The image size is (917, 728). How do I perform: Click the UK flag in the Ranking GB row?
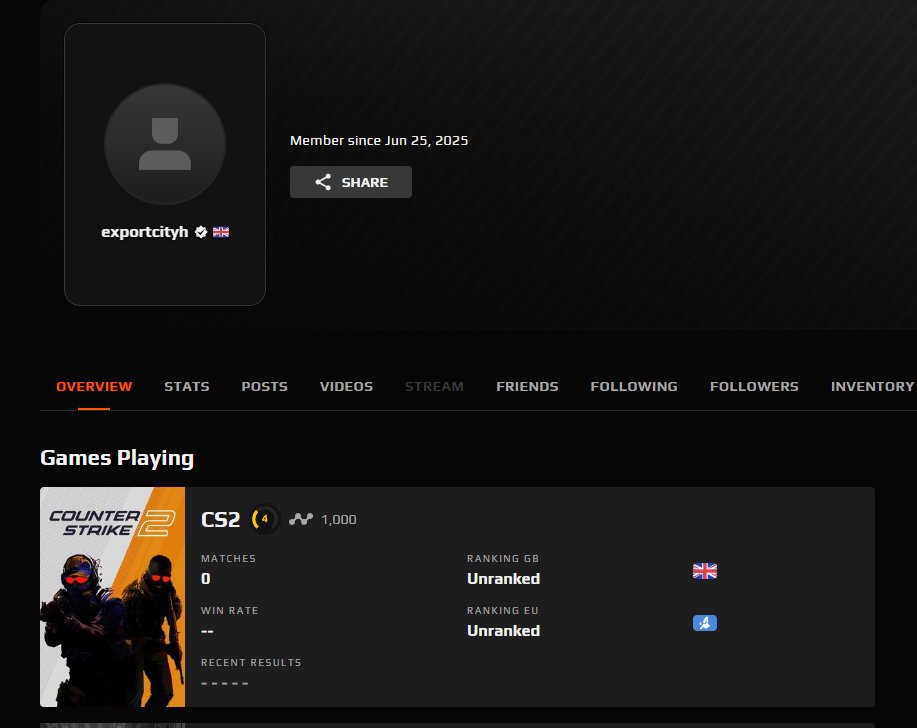click(x=705, y=571)
